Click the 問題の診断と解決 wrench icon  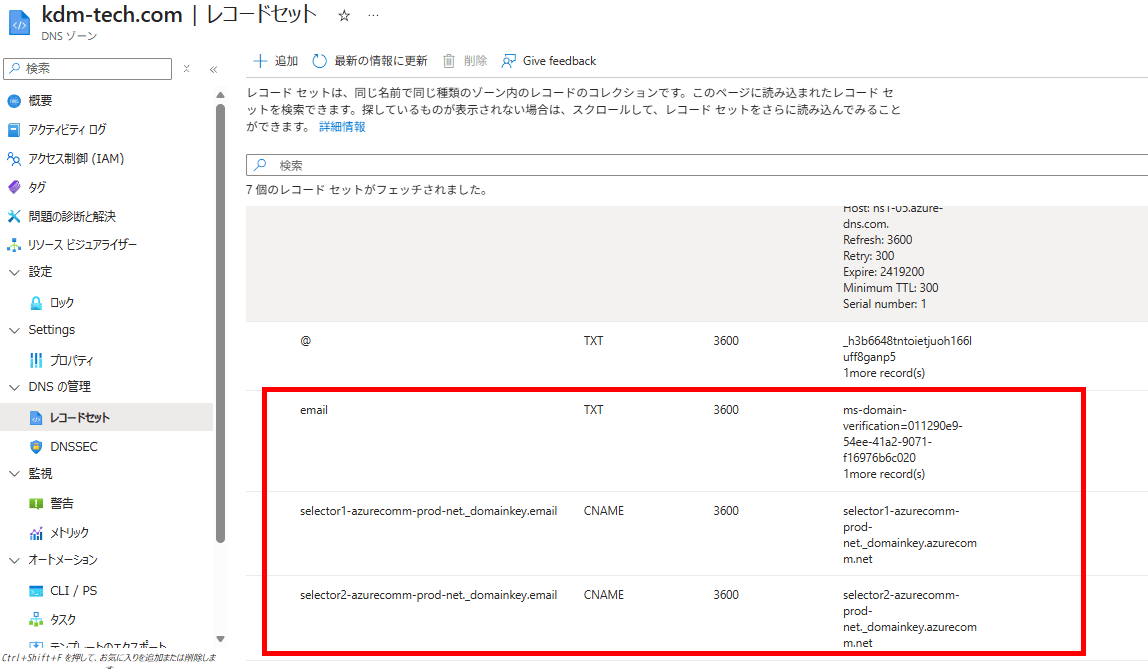14,217
